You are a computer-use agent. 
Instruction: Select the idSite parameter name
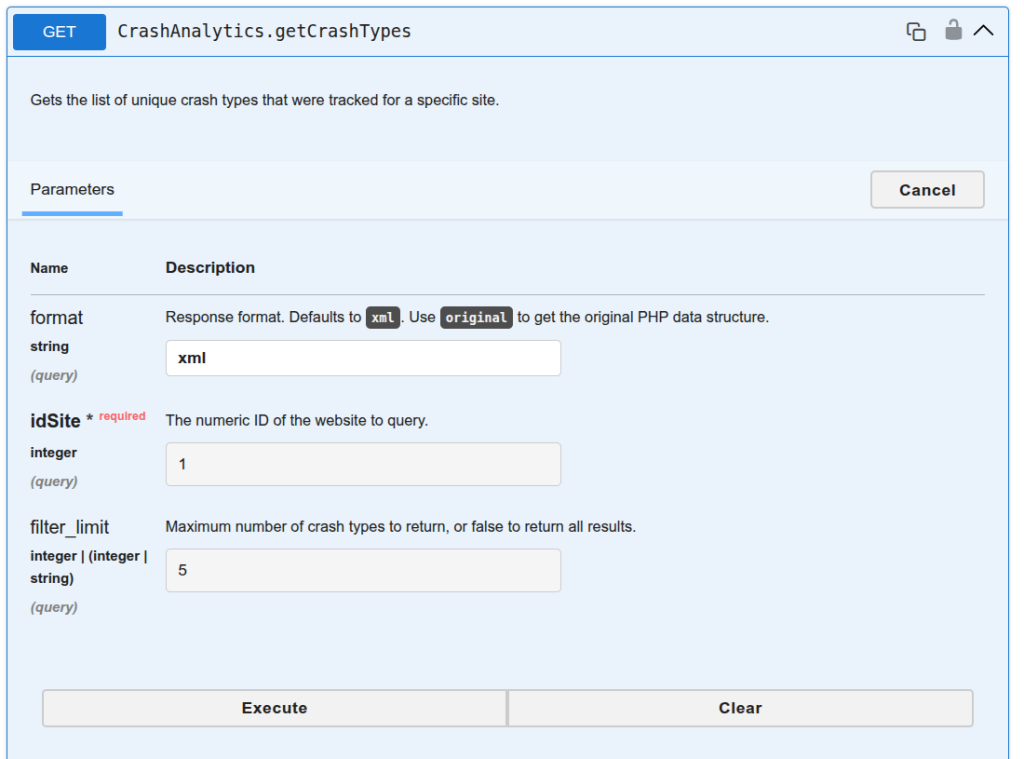pyautogui.click(x=55, y=421)
